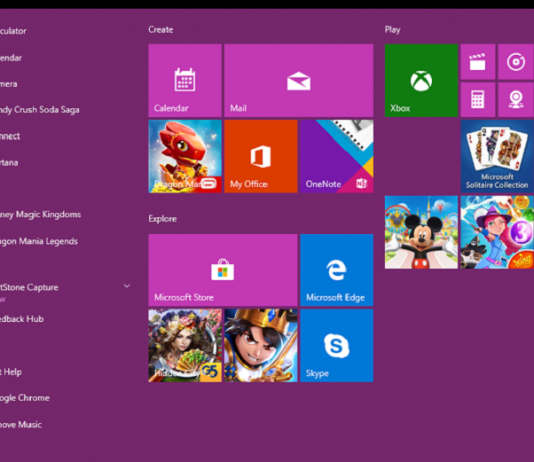Screen dimensions: 534x462
Task: Select the Create group header
Action: coord(161,30)
